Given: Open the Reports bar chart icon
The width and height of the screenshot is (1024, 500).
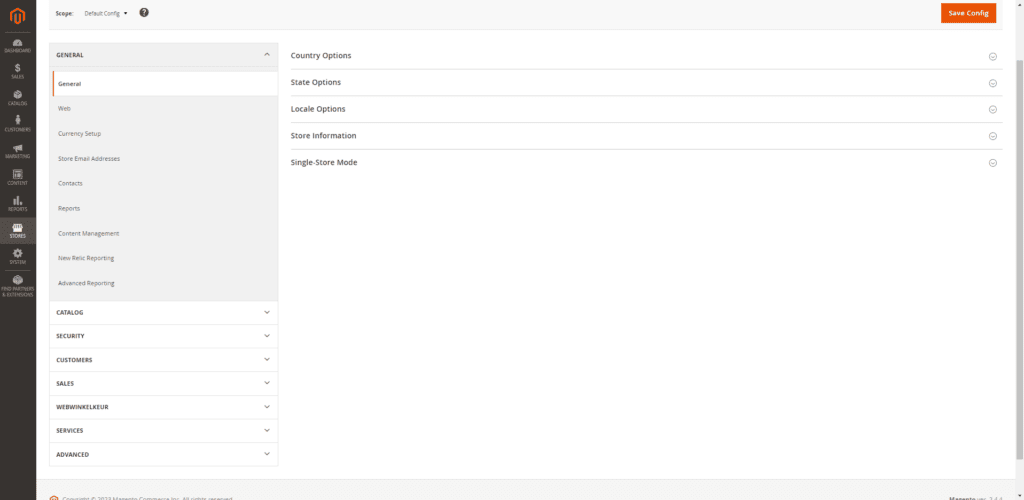Looking at the screenshot, I should [x=17, y=203].
